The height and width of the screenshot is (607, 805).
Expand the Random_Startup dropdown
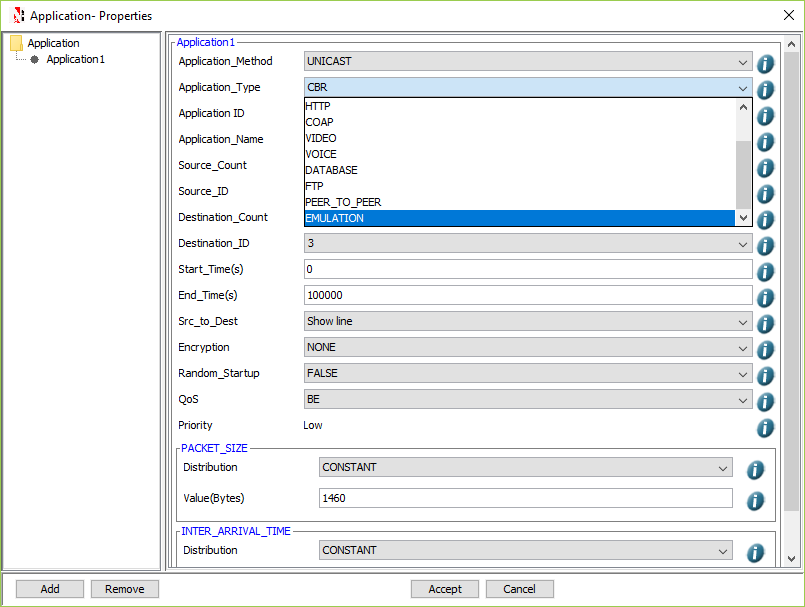coord(742,375)
